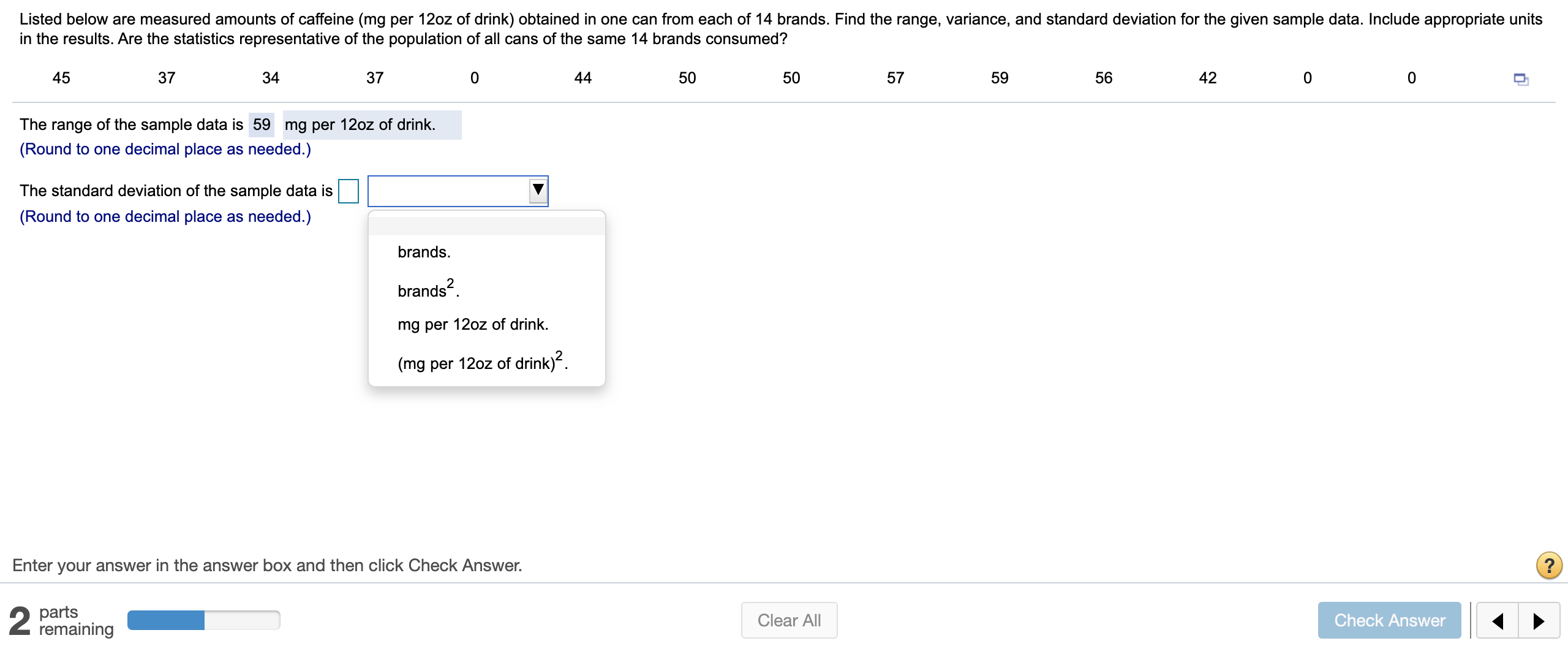
Task: Click the "2 parts remaining" indicator
Action: [x=61, y=620]
